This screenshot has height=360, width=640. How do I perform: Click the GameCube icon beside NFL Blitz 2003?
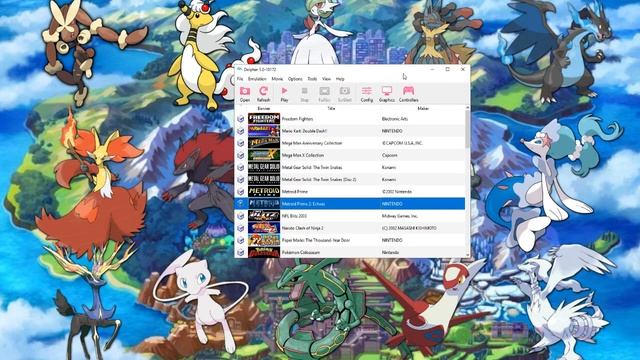coord(241,216)
